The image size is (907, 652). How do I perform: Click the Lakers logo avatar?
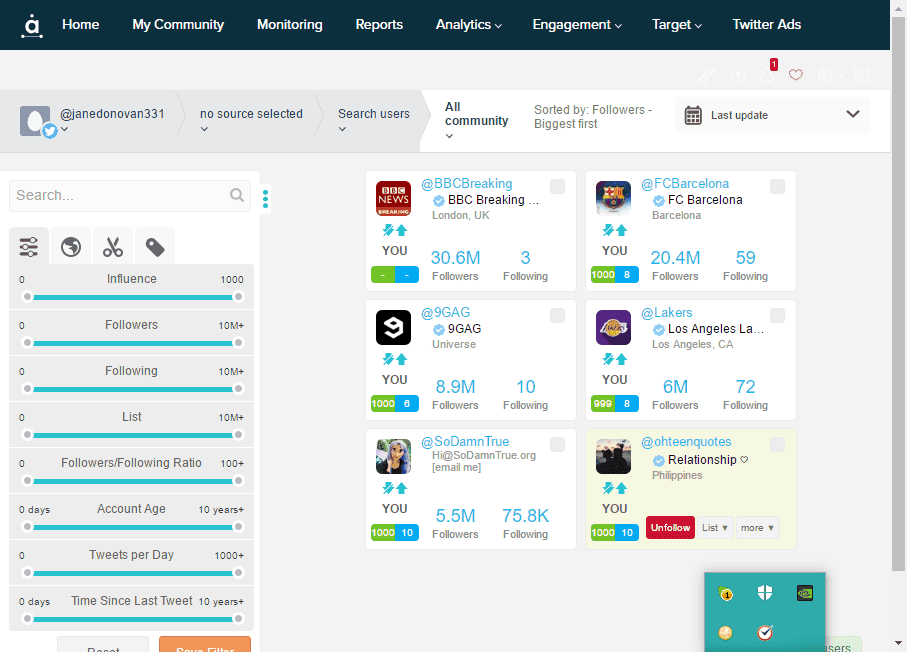tap(613, 327)
